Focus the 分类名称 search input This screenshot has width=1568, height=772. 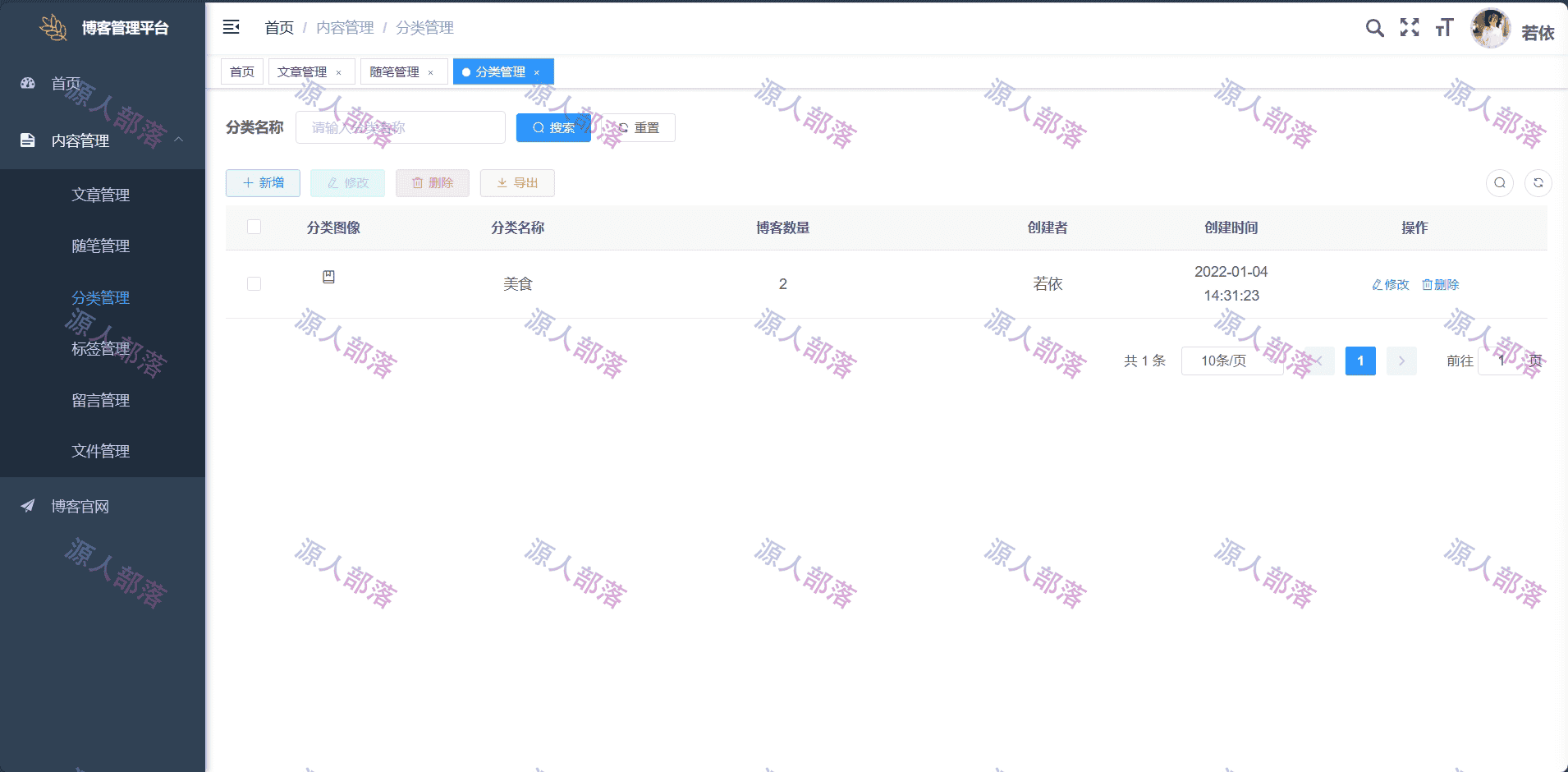tap(401, 127)
